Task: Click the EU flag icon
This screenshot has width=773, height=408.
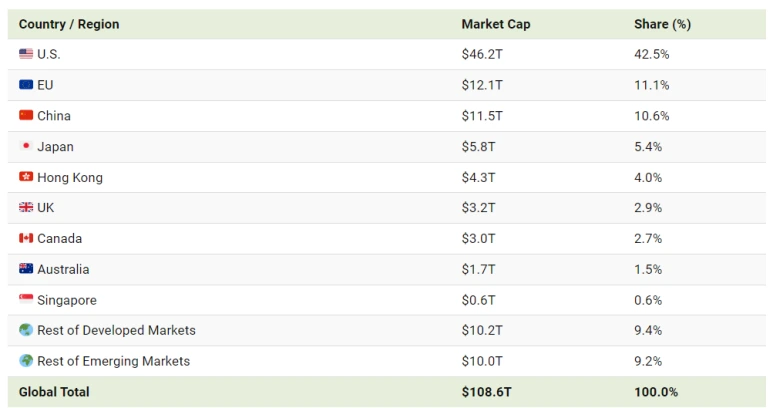Action: click(x=26, y=85)
